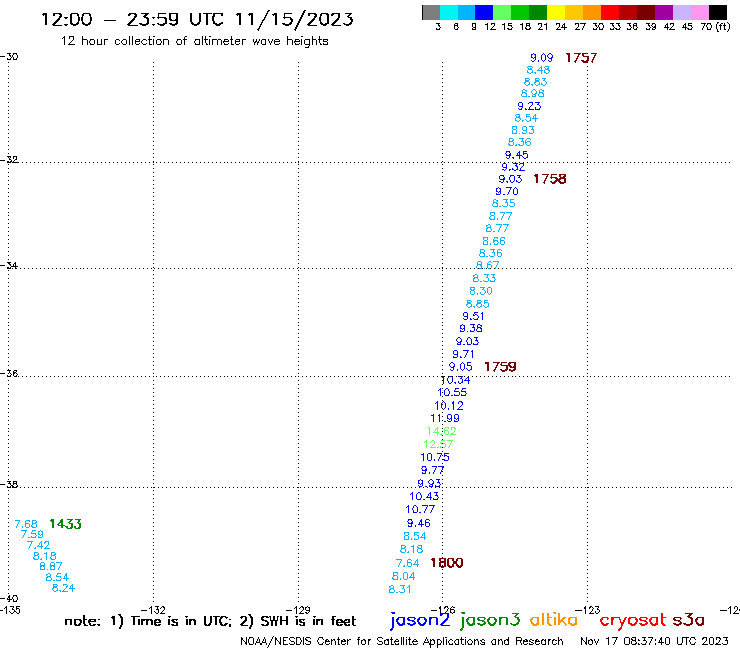Click the NOAA/NESDIS Center credit text
The height and width of the screenshot is (650, 740).
click(402, 641)
